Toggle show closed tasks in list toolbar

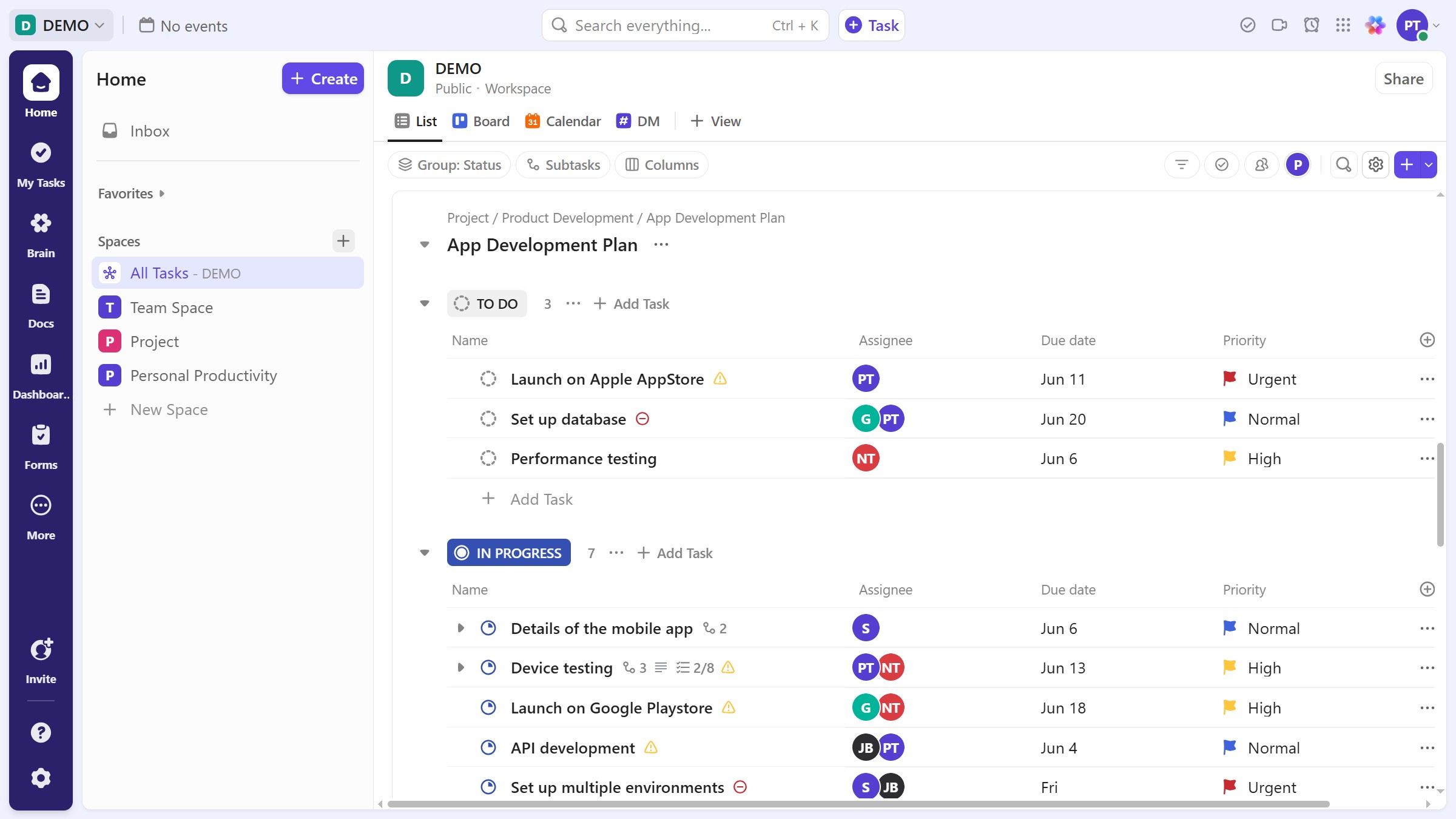[1222, 164]
